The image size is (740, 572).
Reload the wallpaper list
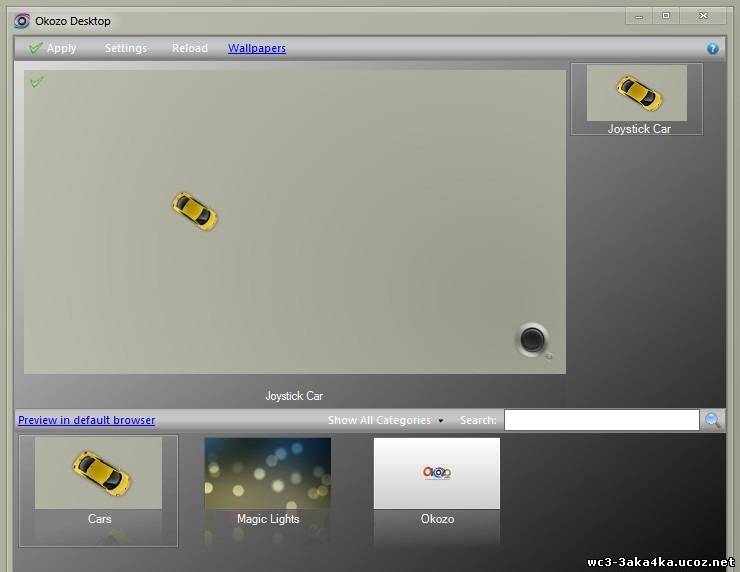tap(190, 48)
